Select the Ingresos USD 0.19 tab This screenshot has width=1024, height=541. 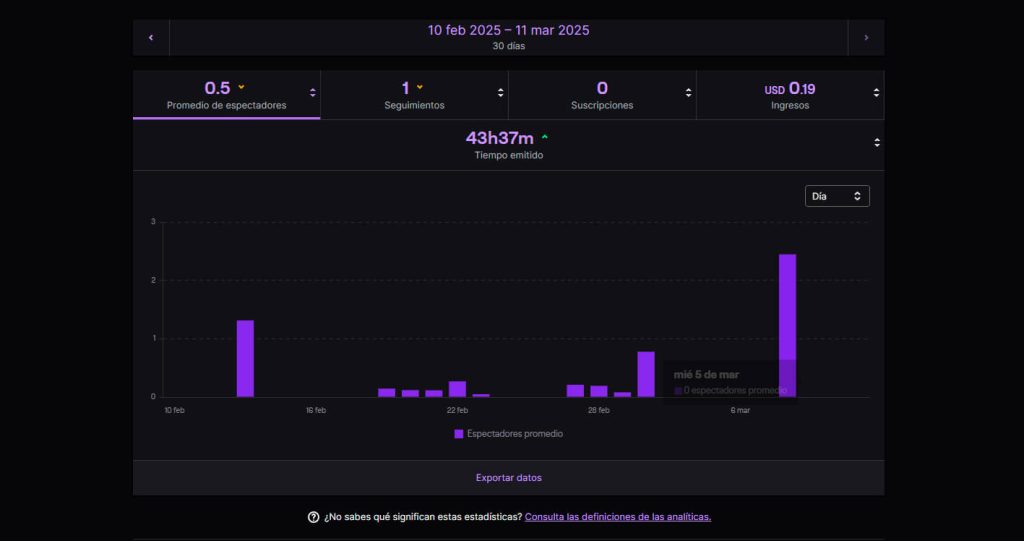789,94
